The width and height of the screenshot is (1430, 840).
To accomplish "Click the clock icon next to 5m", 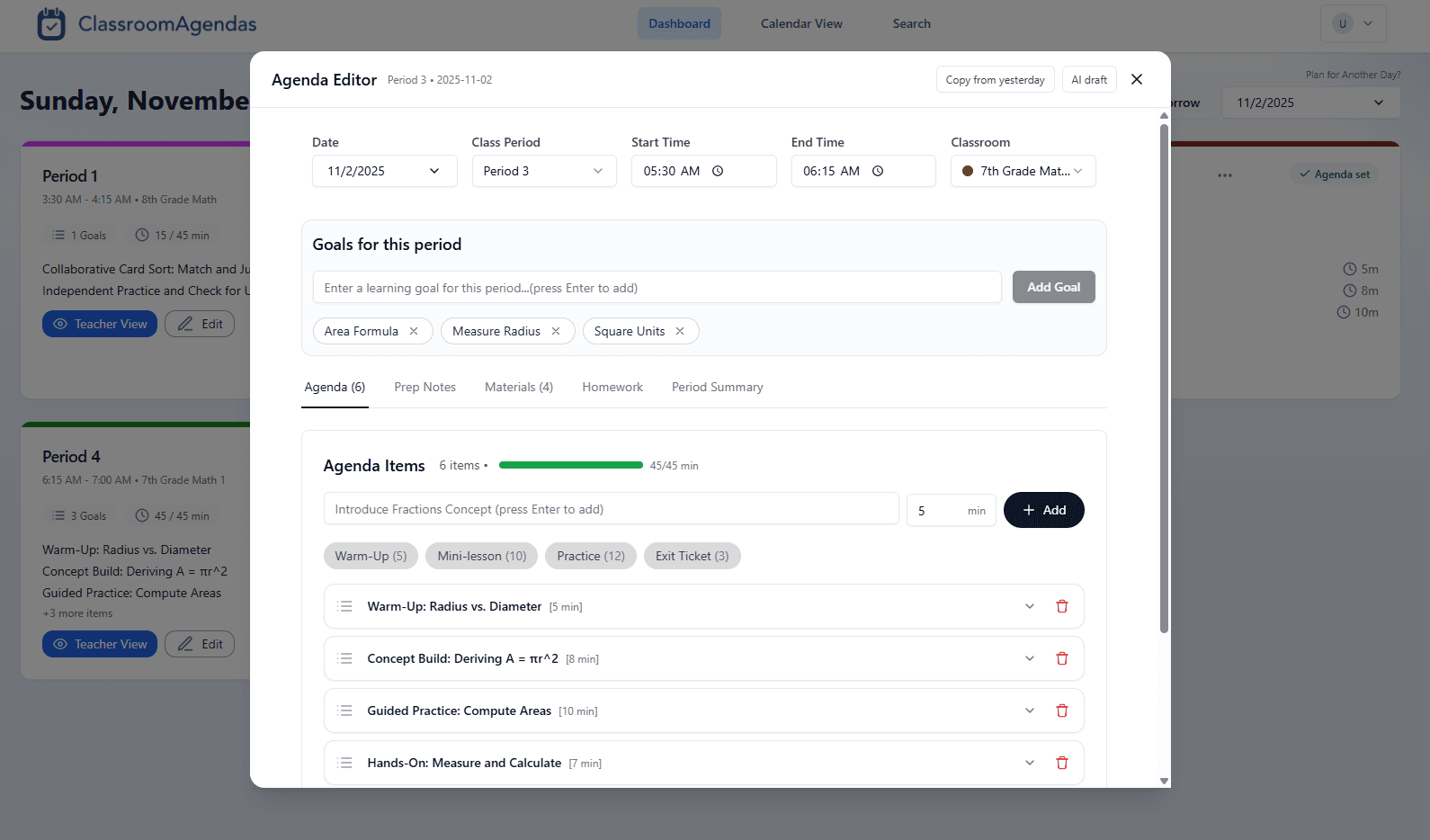I will [x=1349, y=269].
